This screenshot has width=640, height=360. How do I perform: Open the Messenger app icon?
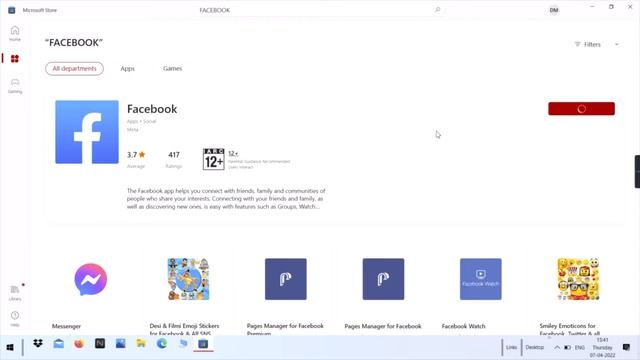click(91, 279)
